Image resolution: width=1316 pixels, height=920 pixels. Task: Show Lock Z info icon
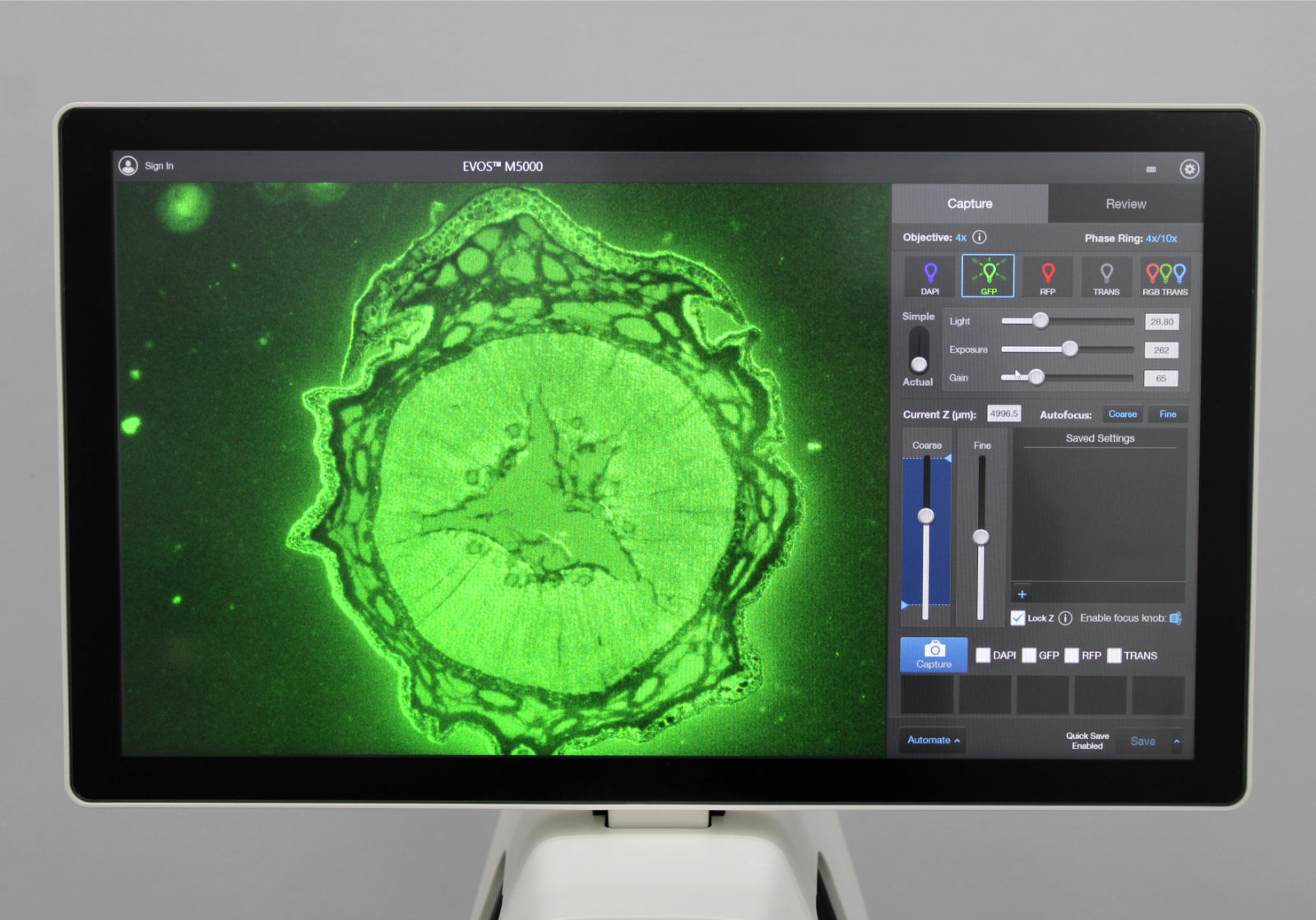(x=1065, y=617)
